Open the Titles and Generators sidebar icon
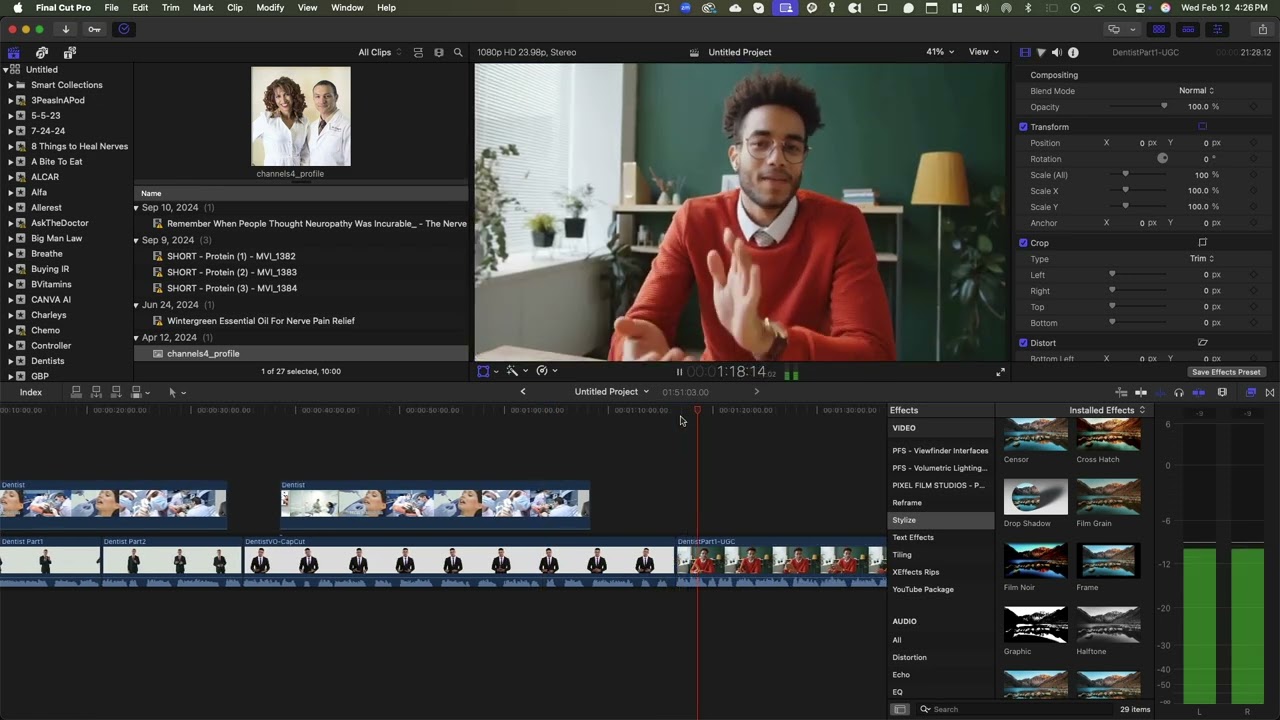Screen dimensions: 1280x720 click(69, 52)
